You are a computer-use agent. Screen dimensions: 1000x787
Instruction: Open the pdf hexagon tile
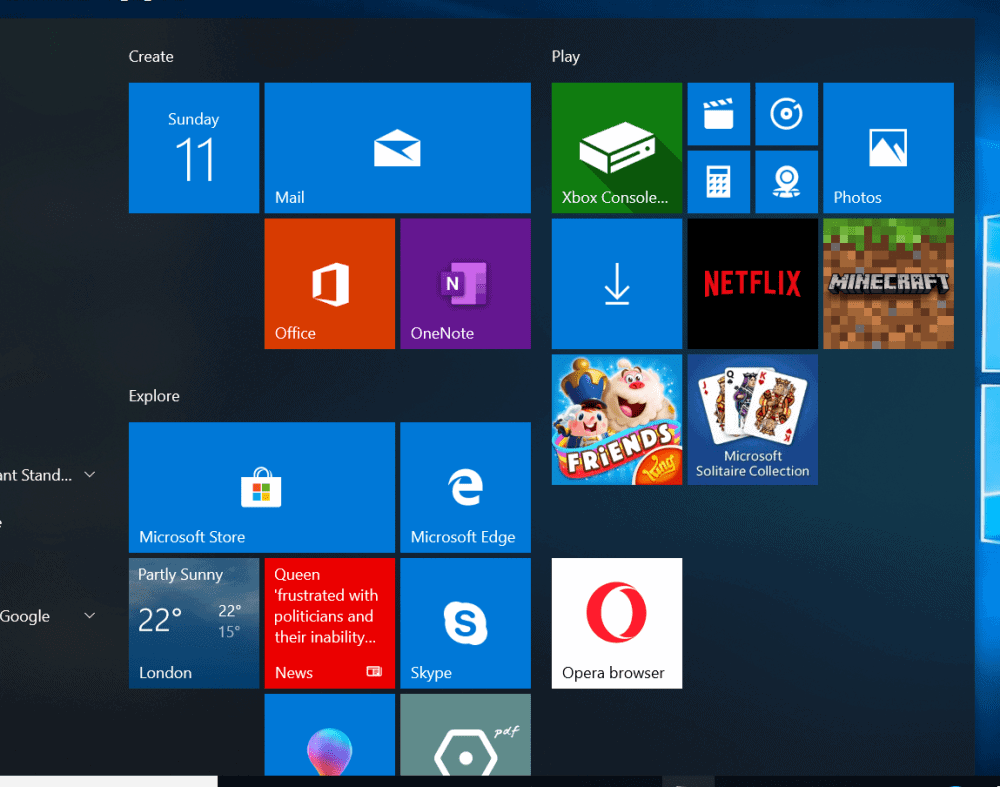click(x=465, y=740)
